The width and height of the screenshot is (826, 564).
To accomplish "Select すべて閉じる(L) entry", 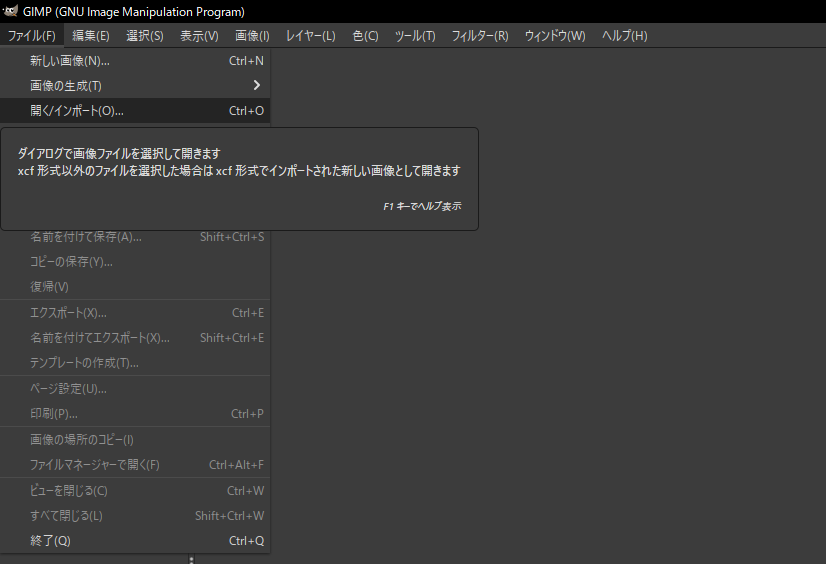I will [x=135, y=516].
